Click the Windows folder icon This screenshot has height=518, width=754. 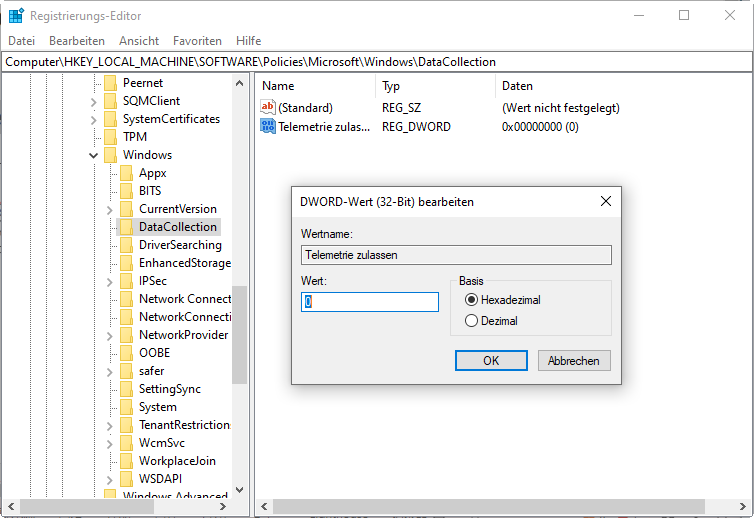111,155
